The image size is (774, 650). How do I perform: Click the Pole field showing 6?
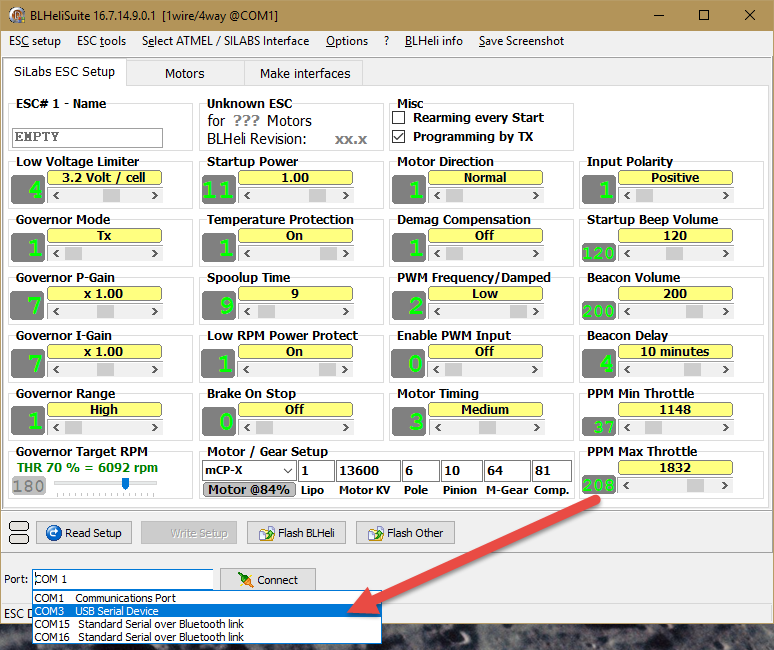421,471
